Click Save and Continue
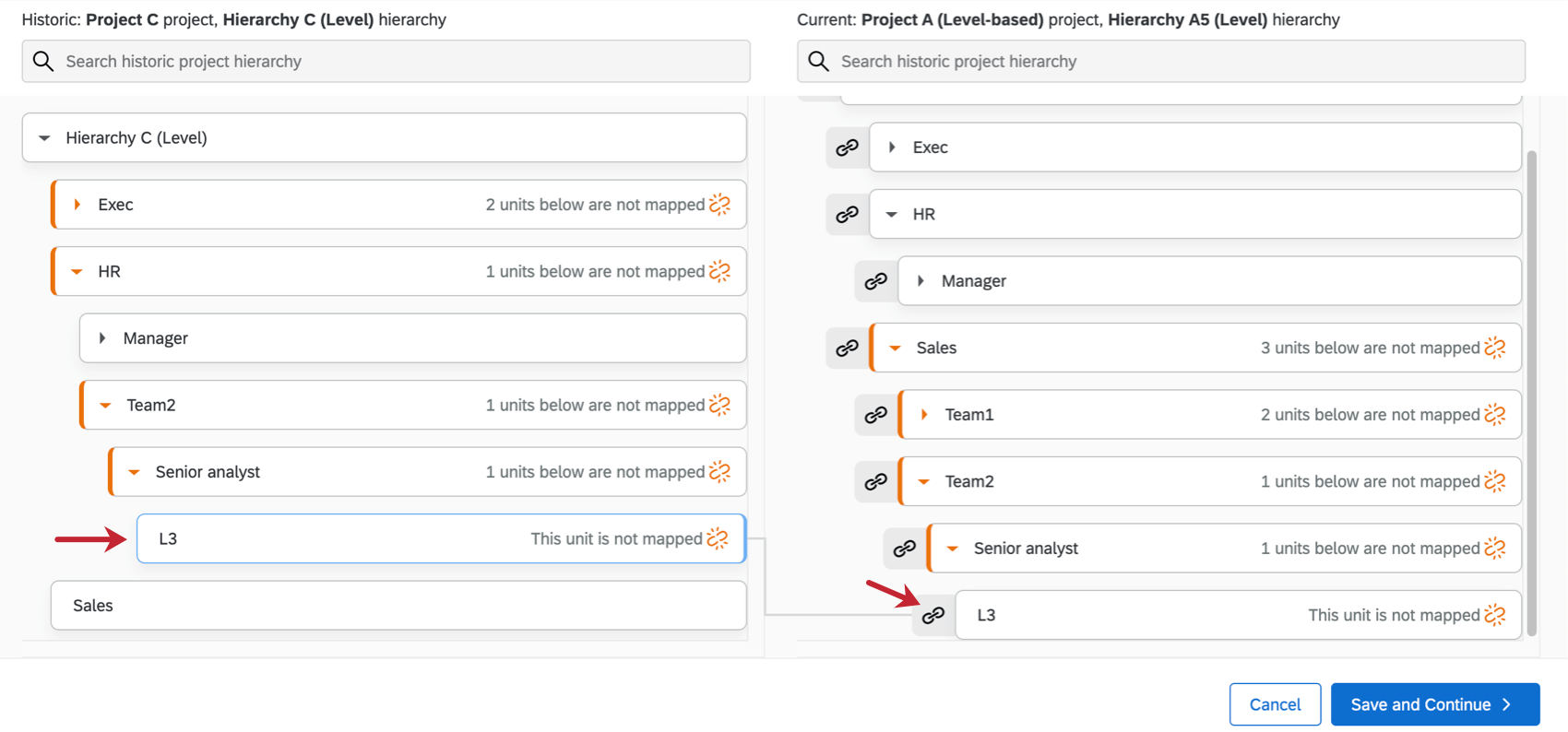This screenshot has width=1568, height=732. point(1434,704)
